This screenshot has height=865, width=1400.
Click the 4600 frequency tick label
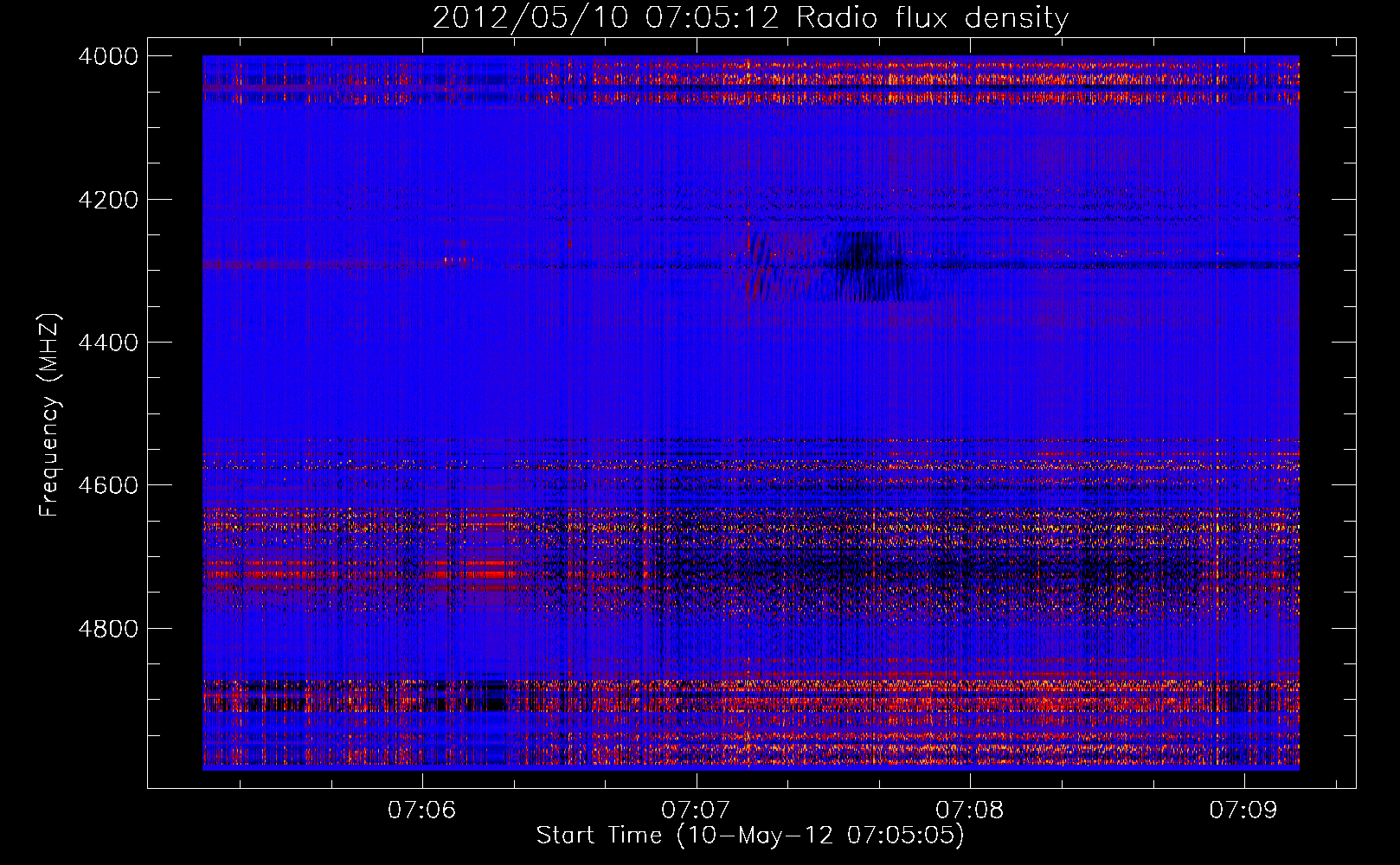(108, 485)
